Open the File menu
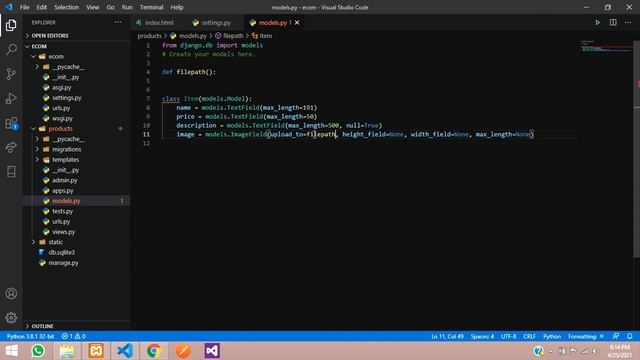Image resolution: width=640 pixels, height=360 pixels. pyautogui.click(x=24, y=7)
